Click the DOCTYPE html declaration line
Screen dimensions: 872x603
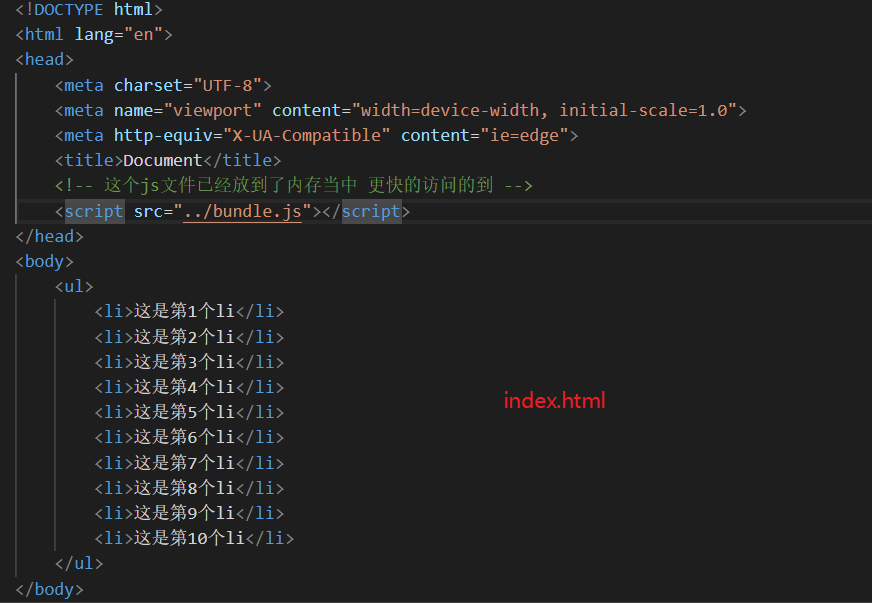point(89,9)
